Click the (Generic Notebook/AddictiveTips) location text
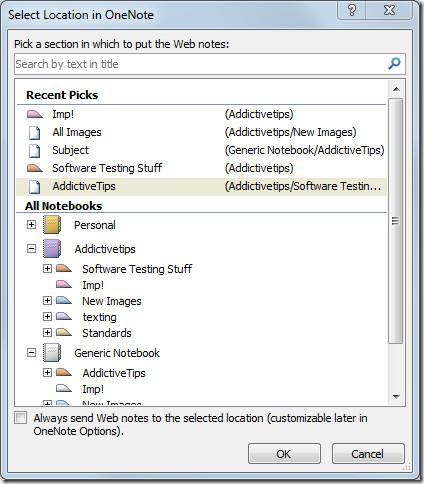The width and height of the screenshot is (424, 484). click(x=304, y=150)
